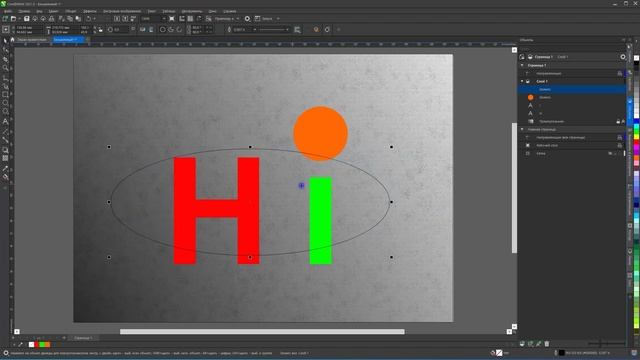Click the Mirror horizontally icon in property bar
Screen dimensions: 640x360
point(142,29)
